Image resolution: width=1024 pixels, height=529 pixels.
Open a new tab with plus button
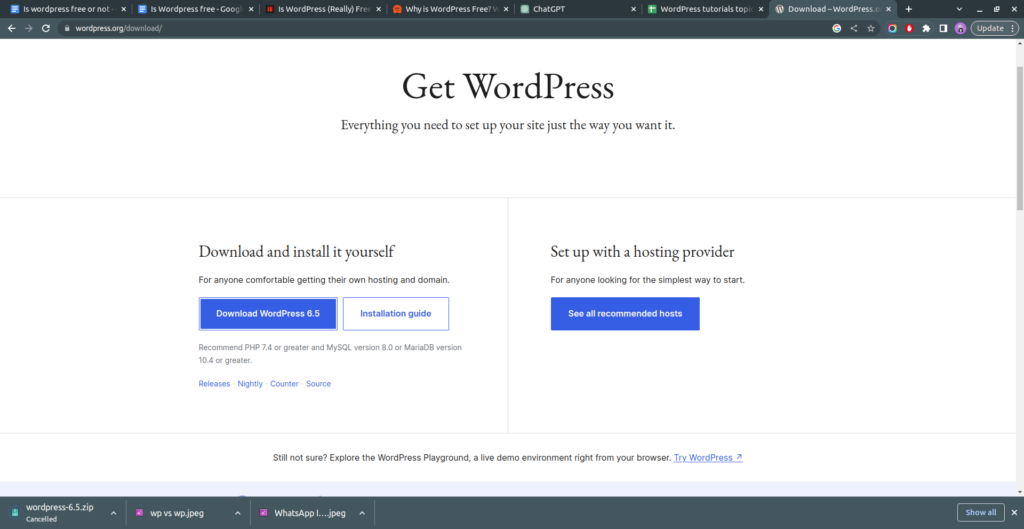[908, 9]
